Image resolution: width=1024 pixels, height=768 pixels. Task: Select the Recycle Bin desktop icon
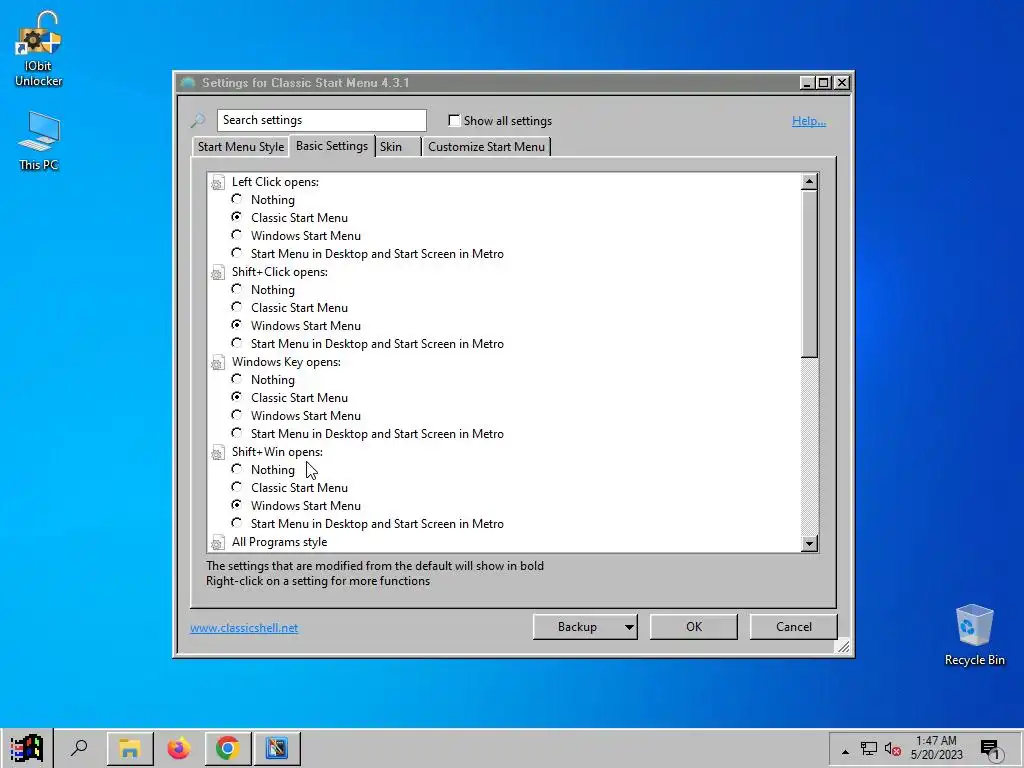(974, 635)
